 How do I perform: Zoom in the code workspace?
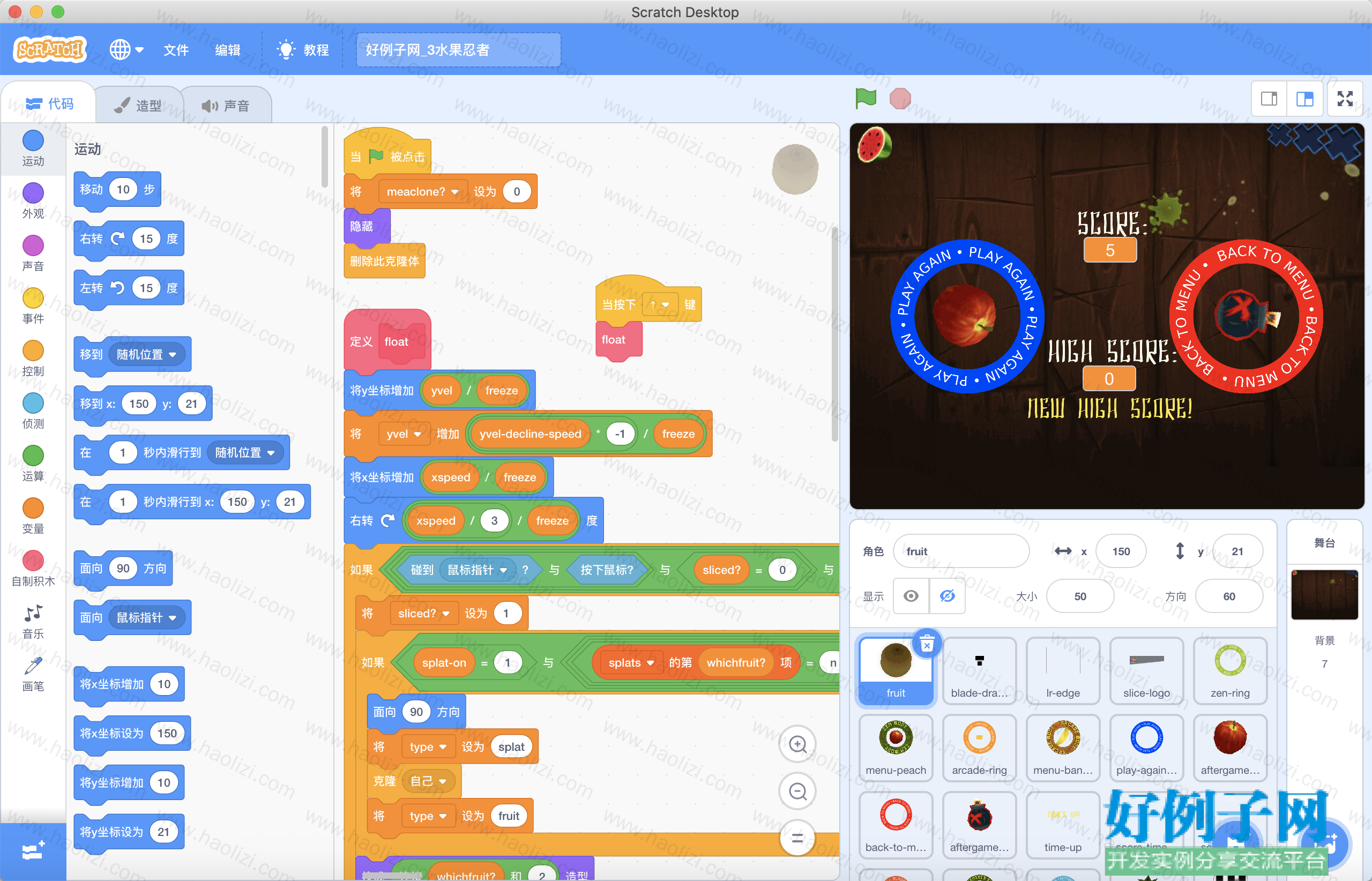[x=797, y=744]
